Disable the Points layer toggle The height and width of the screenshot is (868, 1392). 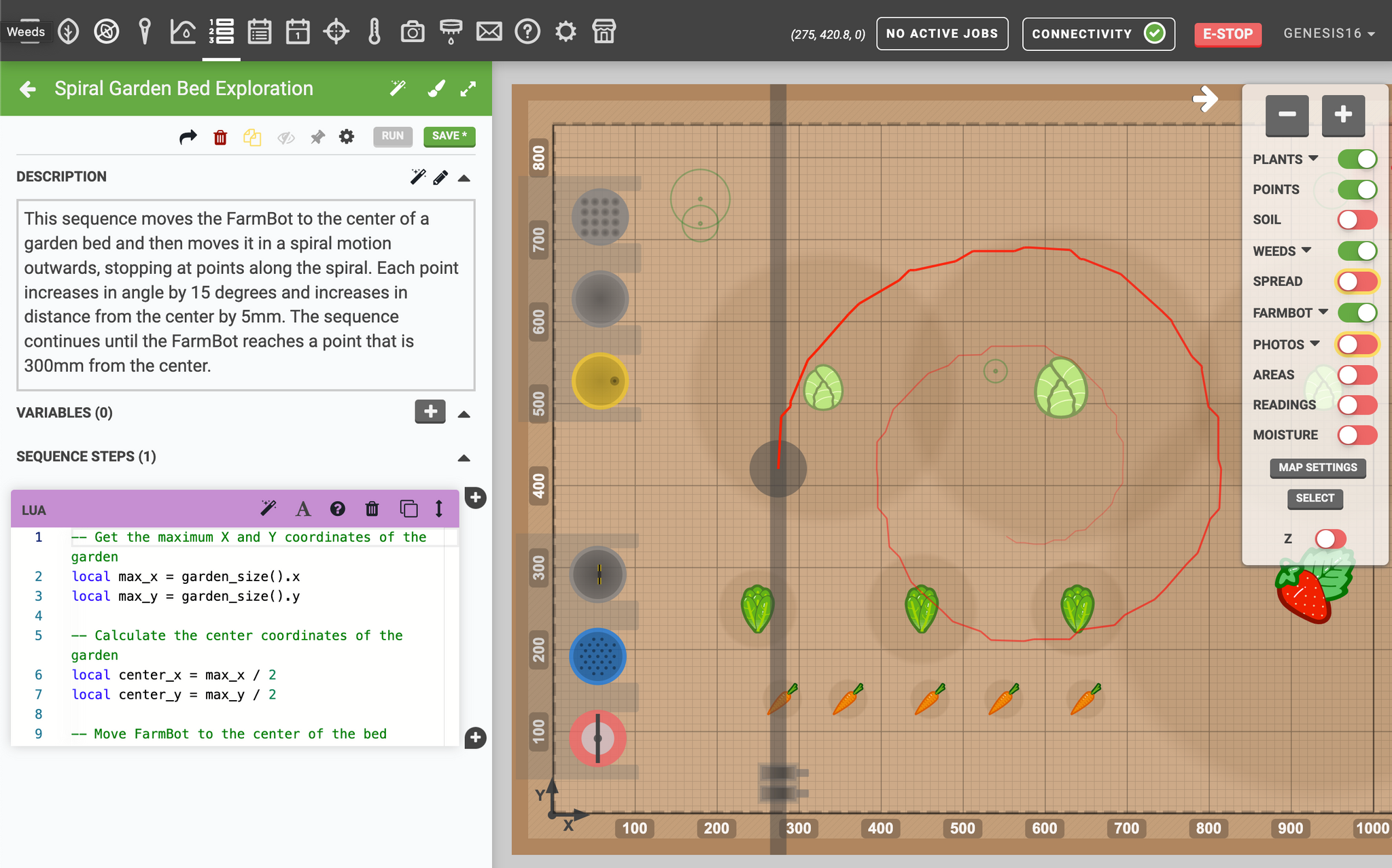1357,190
